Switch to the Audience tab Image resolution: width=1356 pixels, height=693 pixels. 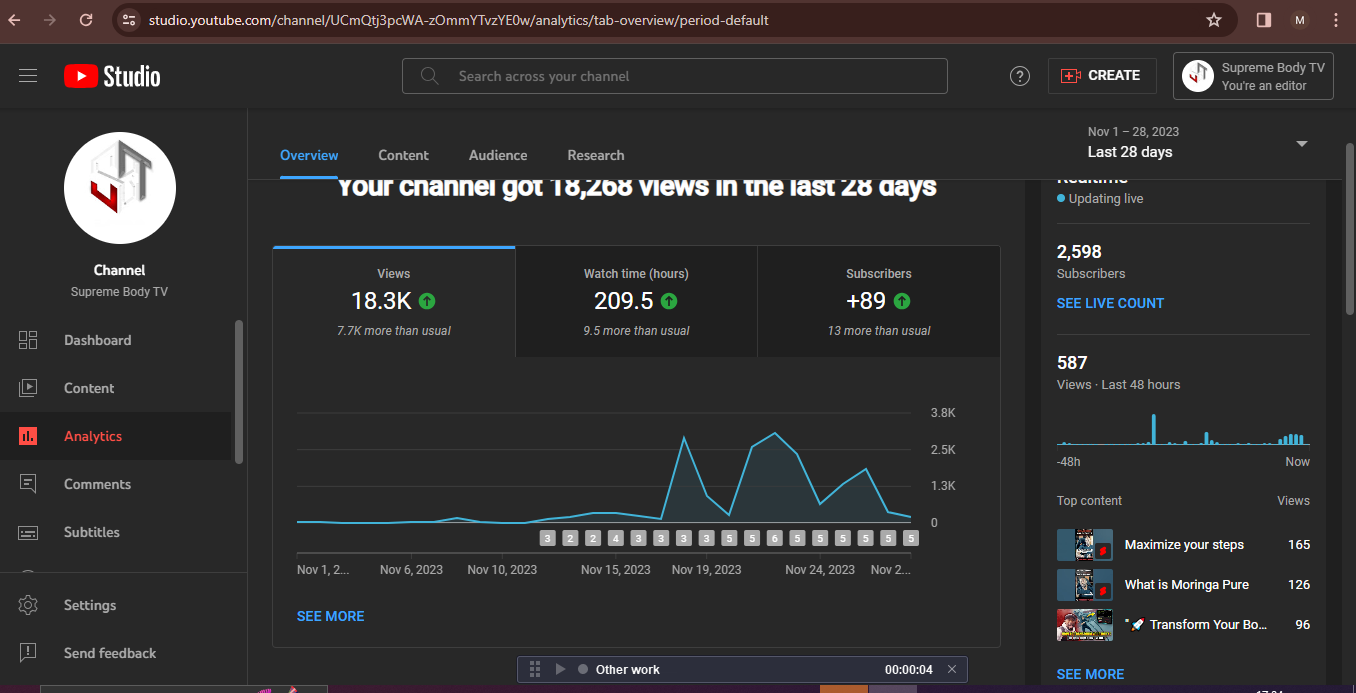click(x=498, y=155)
